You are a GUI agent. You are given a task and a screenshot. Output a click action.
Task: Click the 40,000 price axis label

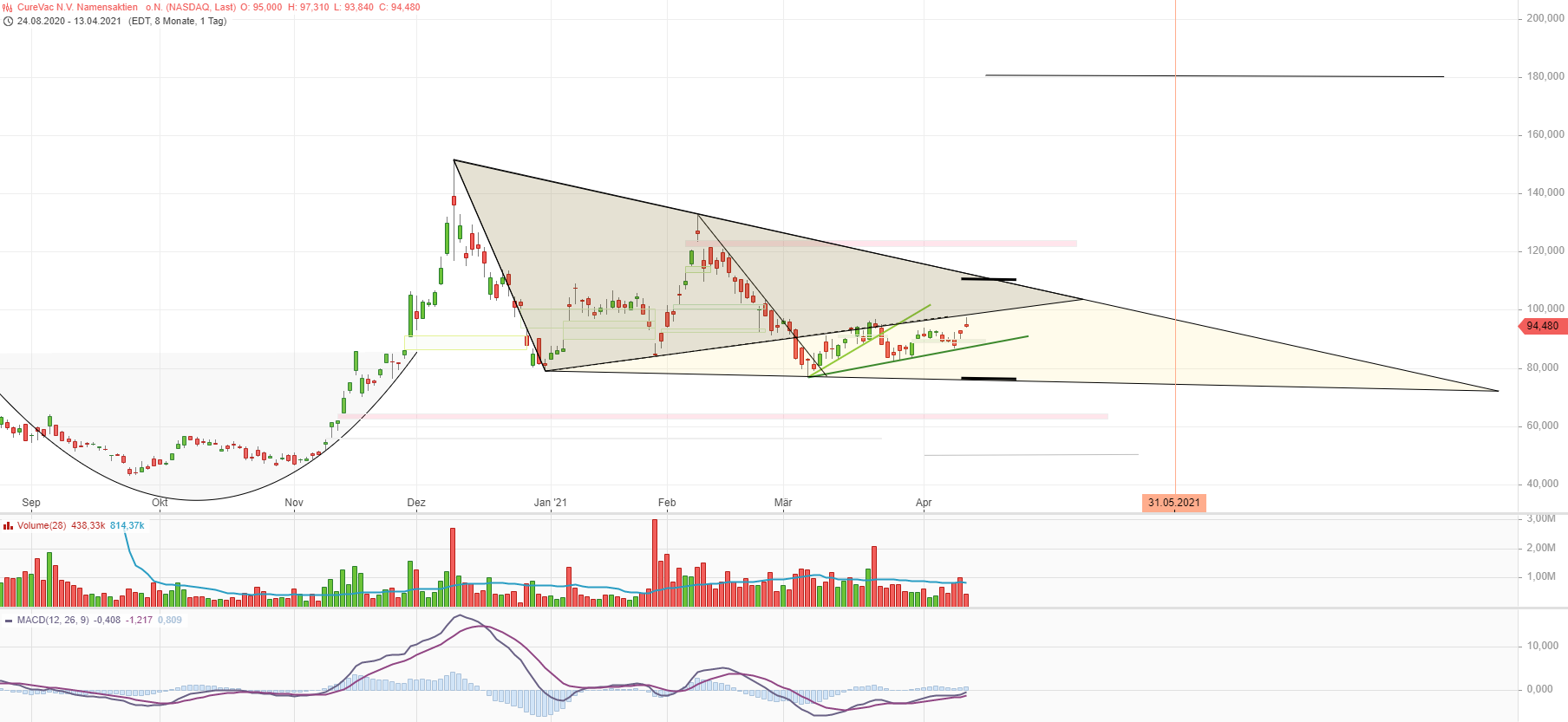(x=1543, y=484)
